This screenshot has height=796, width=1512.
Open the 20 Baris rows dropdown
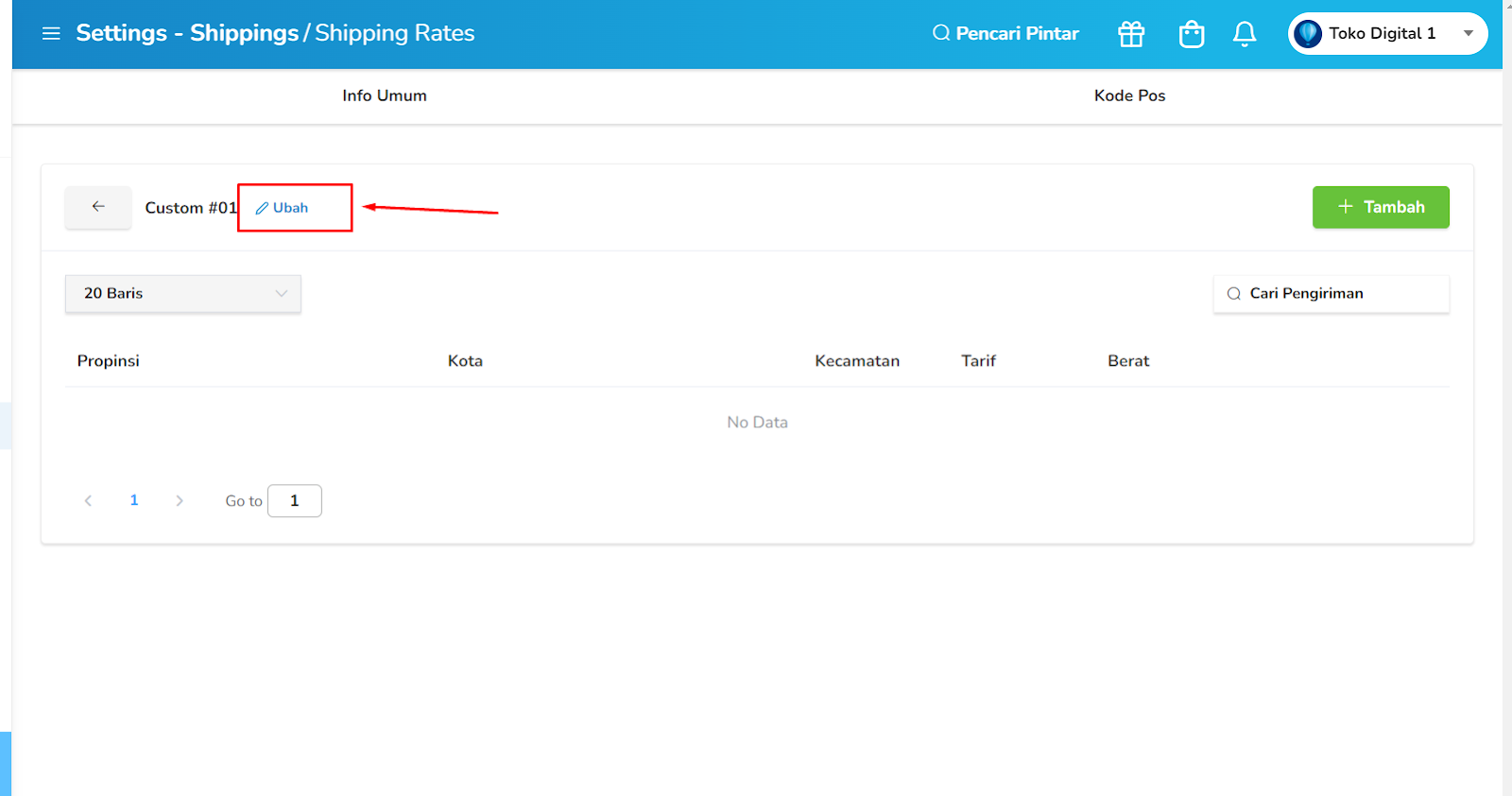pos(183,293)
